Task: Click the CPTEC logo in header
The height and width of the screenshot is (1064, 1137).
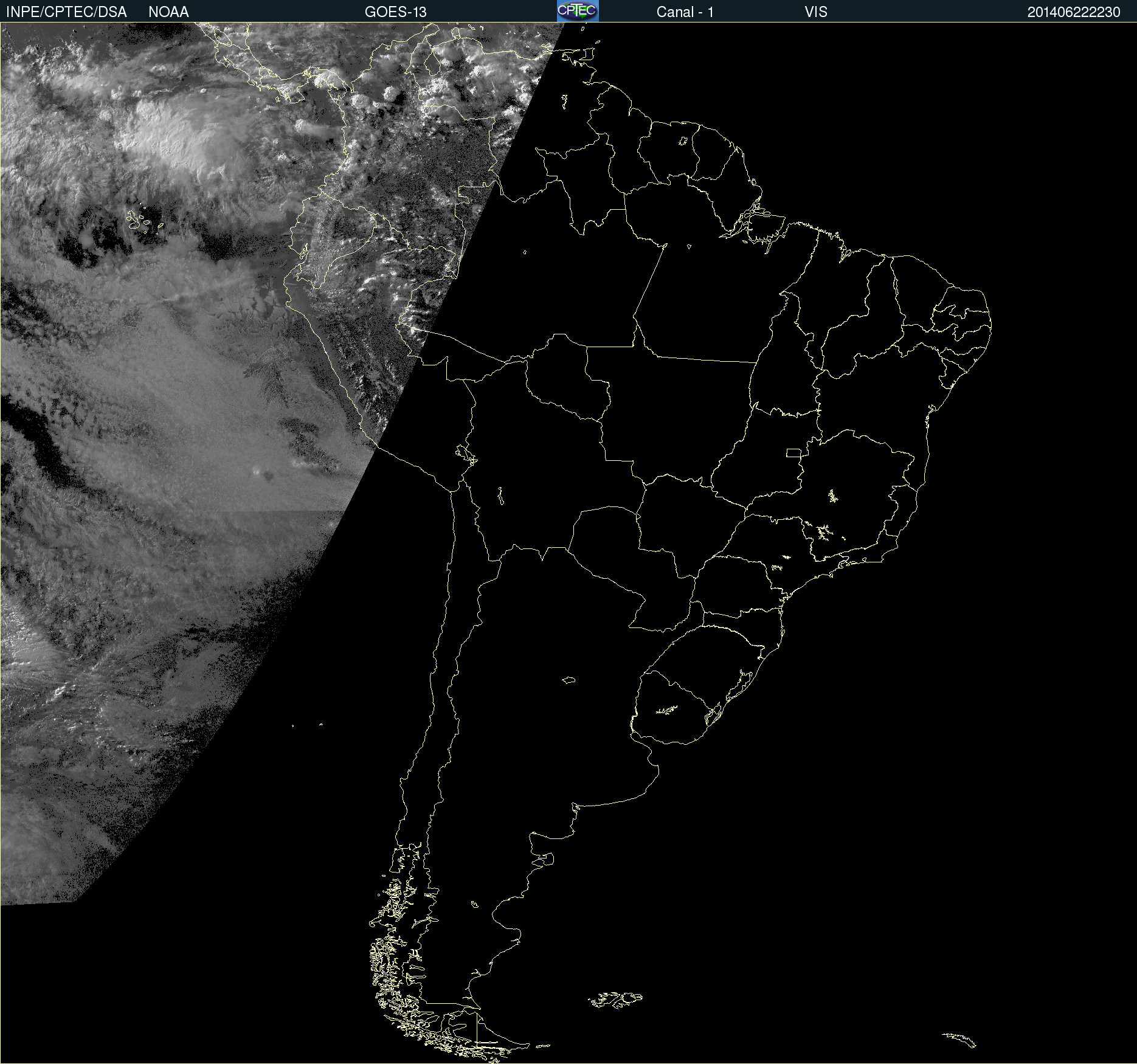Action: pos(578,11)
